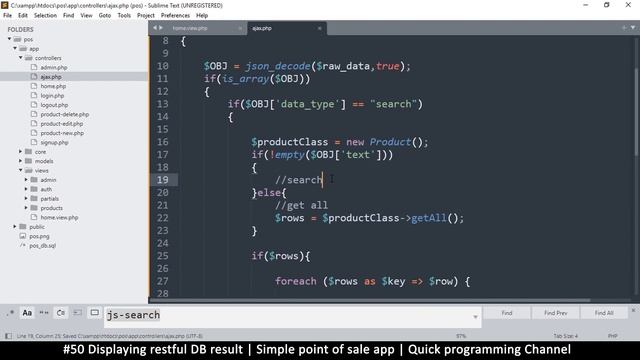The height and width of the screenshot is (360, 640).
Task: Open the Tools menu
Action: [124, 16]
